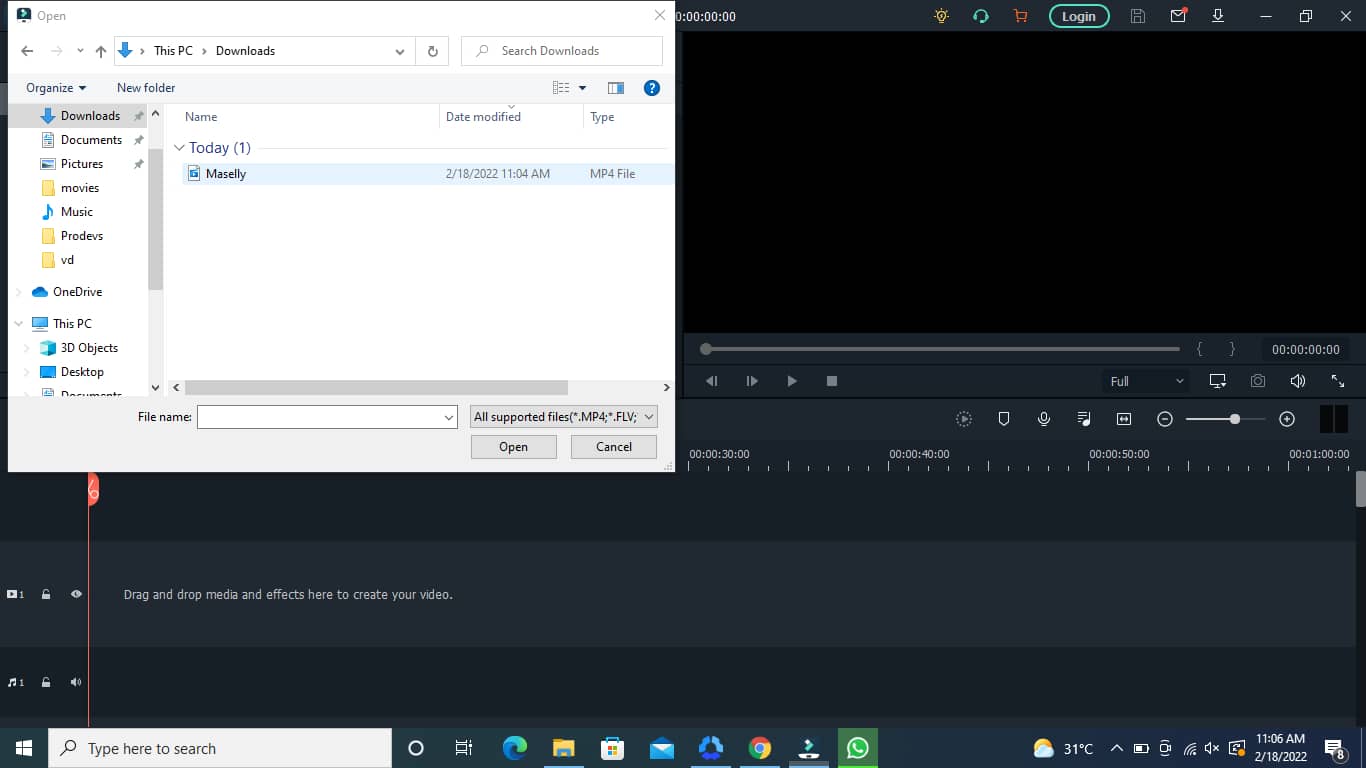Open the address bar path history dropdown
The width and height of the screenshot is (1366, 768).
(x=400, y=51)
